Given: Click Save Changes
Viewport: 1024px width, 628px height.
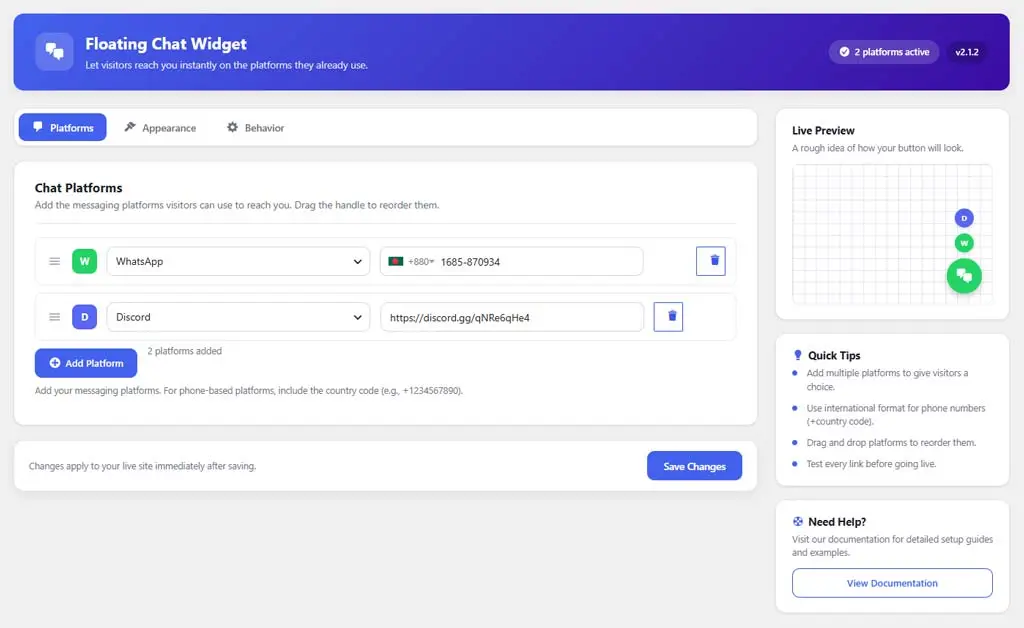Looking at the screenshot, I should (x=694, y=465).
